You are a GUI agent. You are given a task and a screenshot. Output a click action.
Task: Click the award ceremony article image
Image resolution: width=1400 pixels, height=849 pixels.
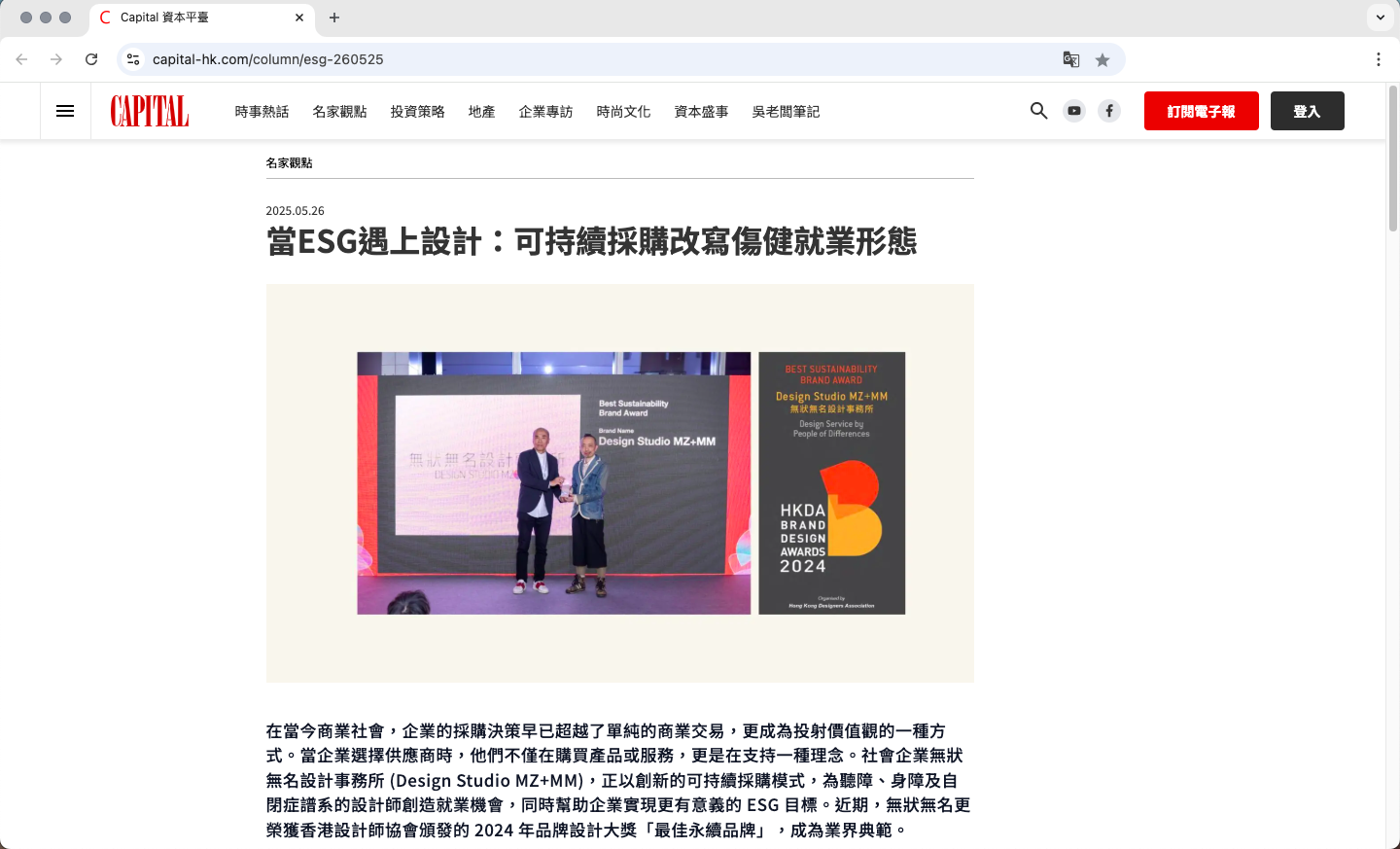click(x=620, y=483)
